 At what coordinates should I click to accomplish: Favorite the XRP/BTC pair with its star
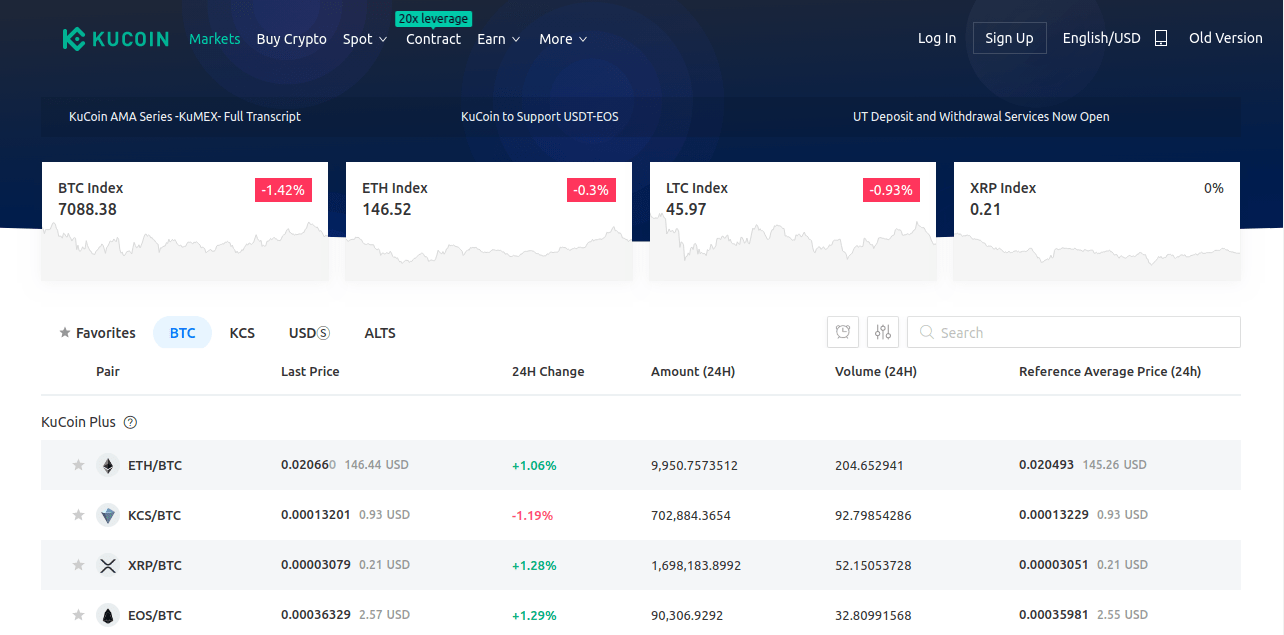point(78,565)
